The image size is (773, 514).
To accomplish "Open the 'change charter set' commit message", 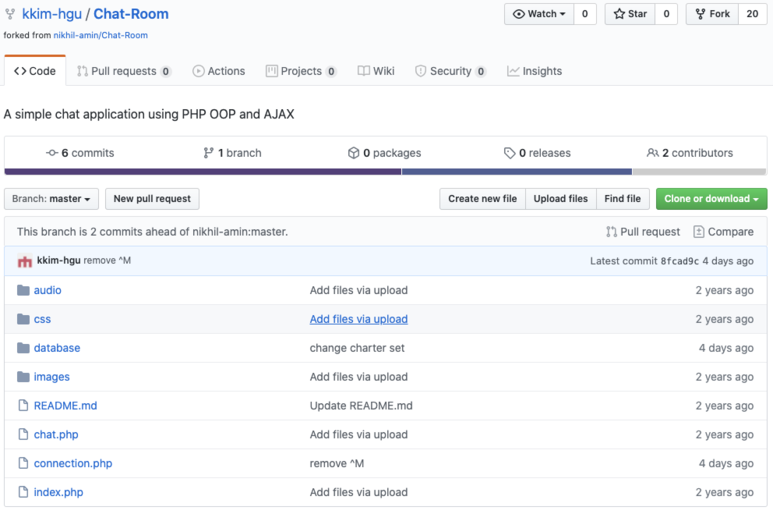I will pos(357,348).
